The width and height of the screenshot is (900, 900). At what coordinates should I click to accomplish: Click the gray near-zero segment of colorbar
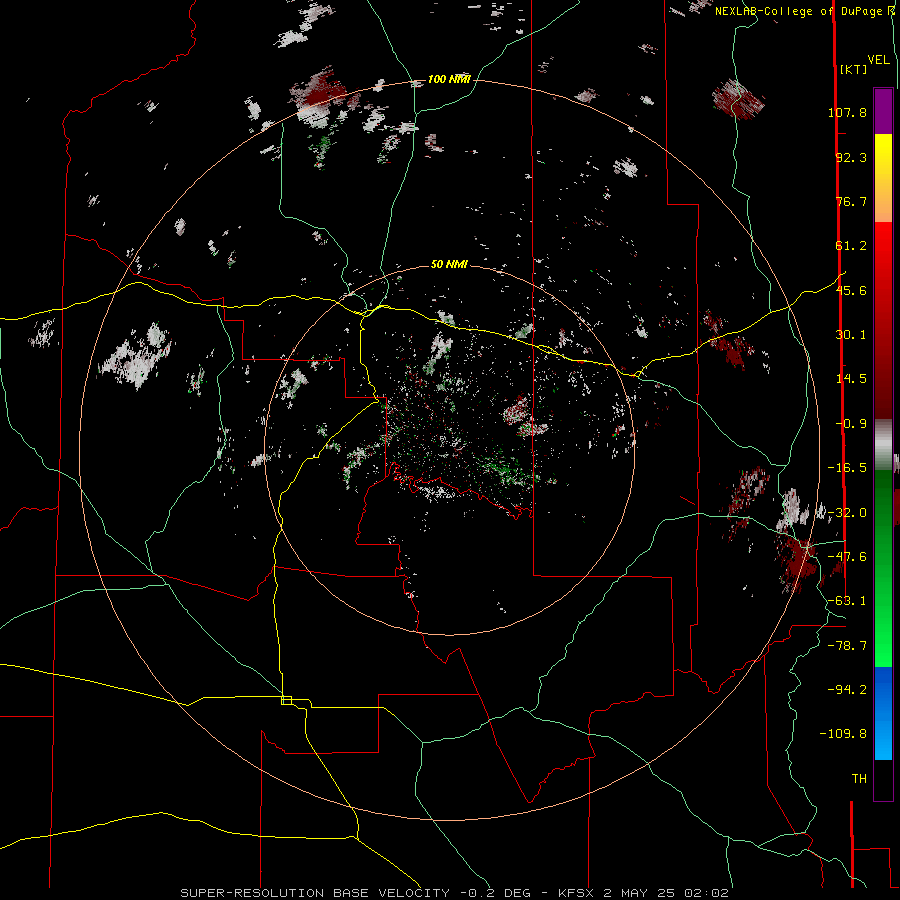tap(883, 445)
